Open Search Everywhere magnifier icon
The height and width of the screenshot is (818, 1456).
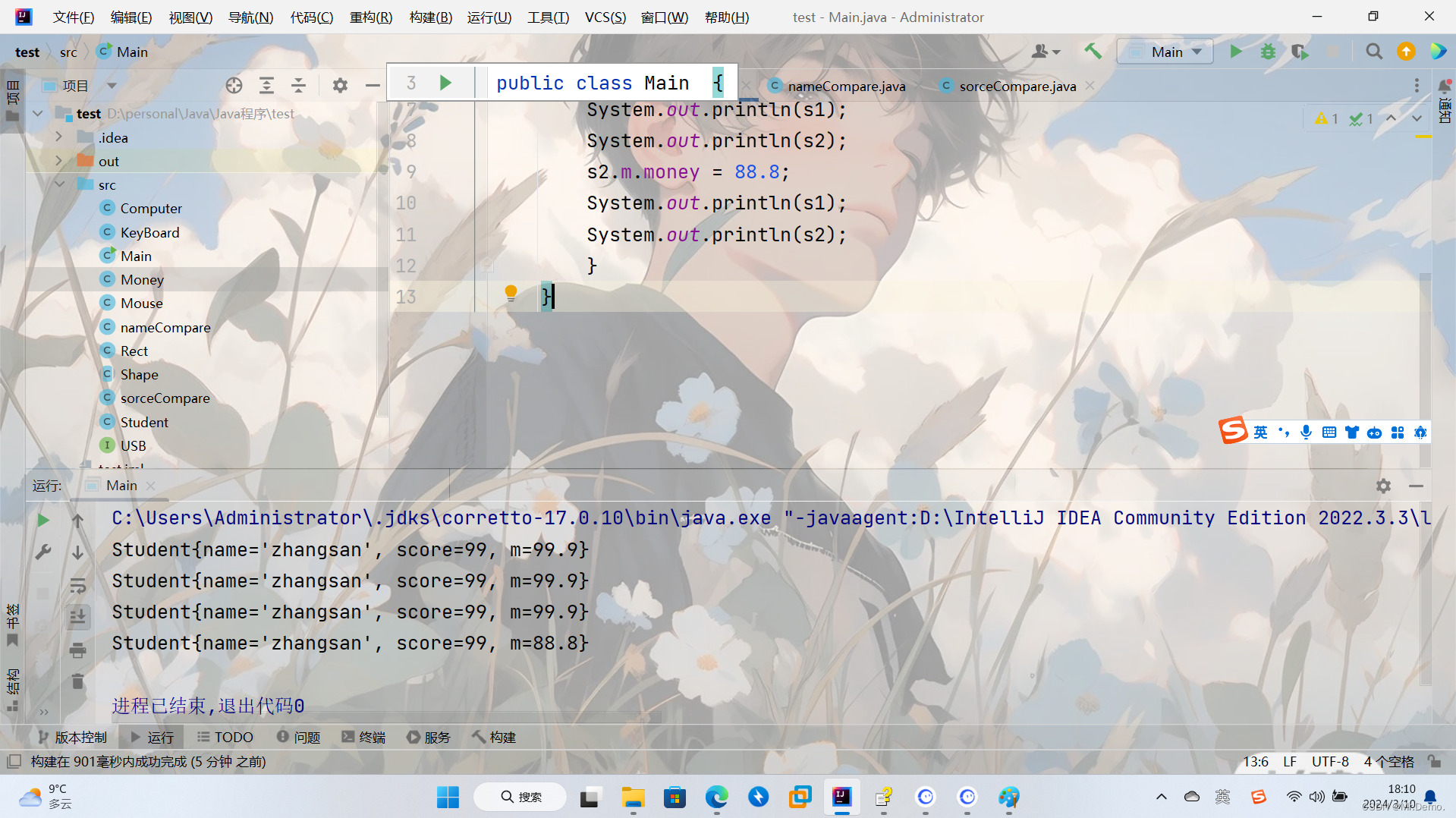[1373, 52]
